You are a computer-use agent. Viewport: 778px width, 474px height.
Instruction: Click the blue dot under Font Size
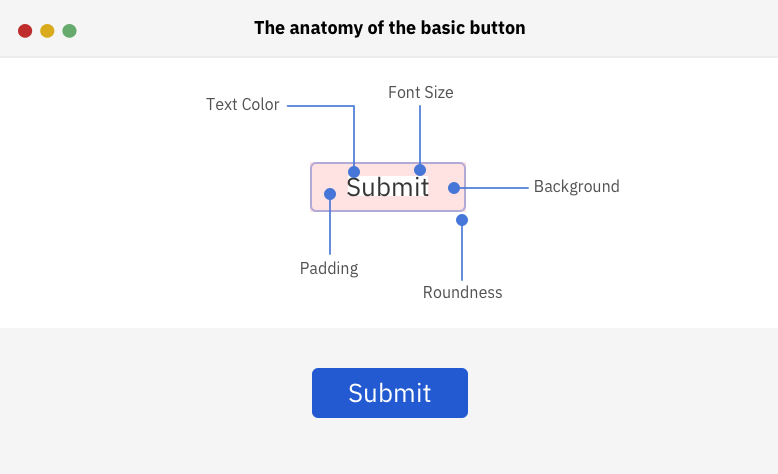point(420,170)
